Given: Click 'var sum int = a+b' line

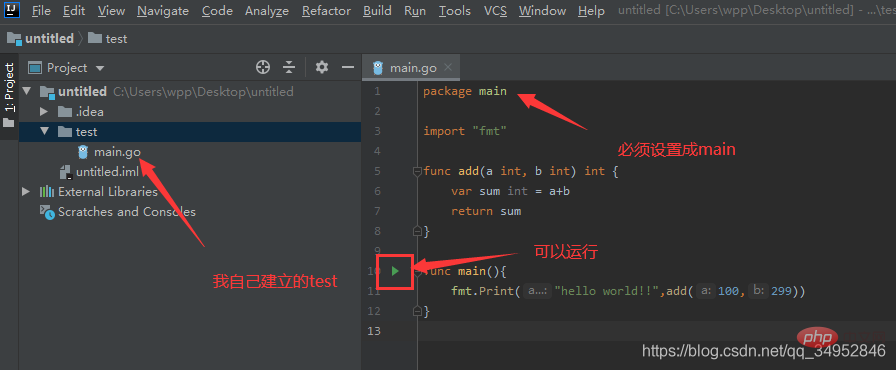Looking at the screenshot, I should point(510,191).
